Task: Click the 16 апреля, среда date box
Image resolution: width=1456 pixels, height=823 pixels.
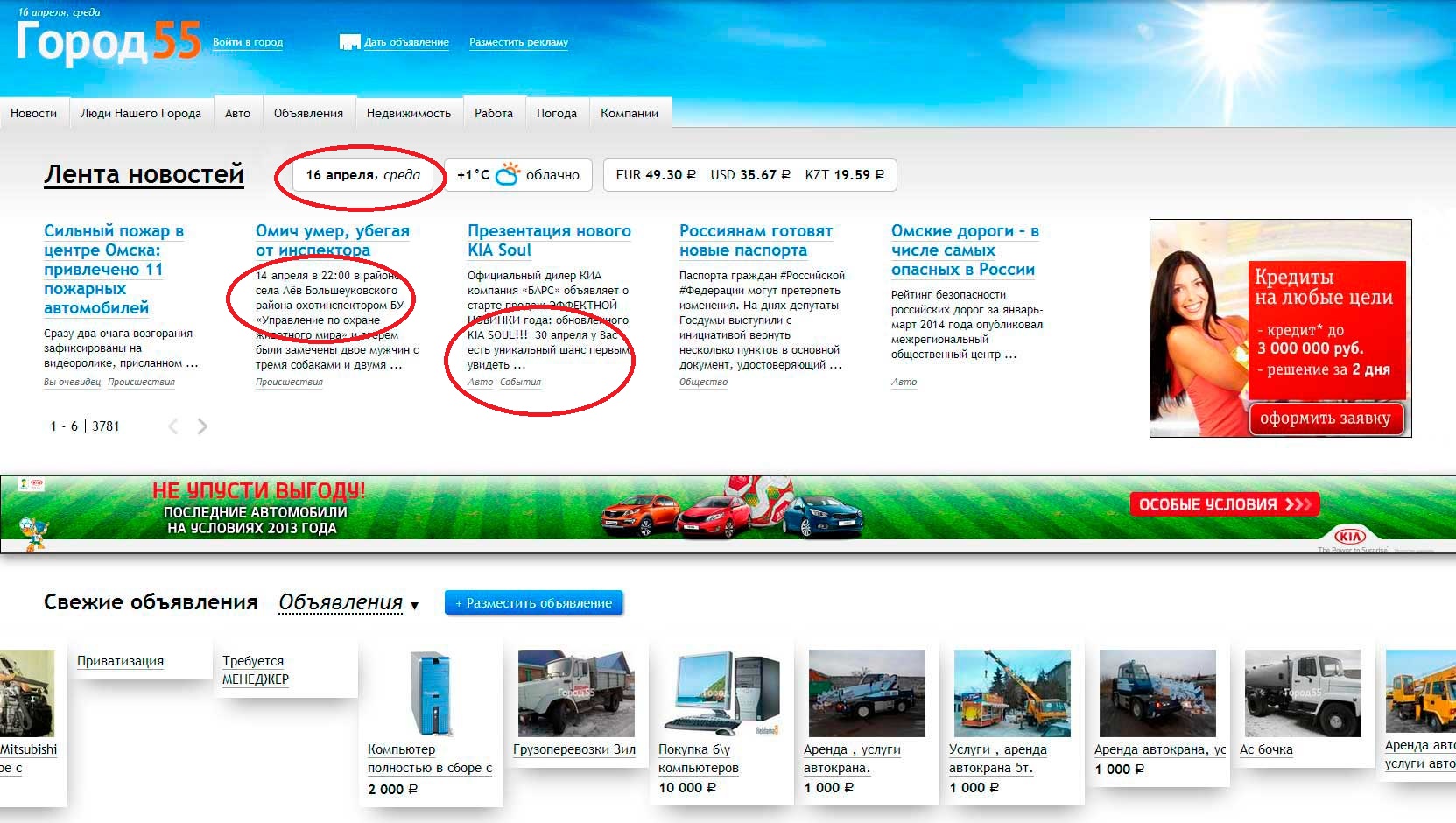Action: (x=362, y=175)
